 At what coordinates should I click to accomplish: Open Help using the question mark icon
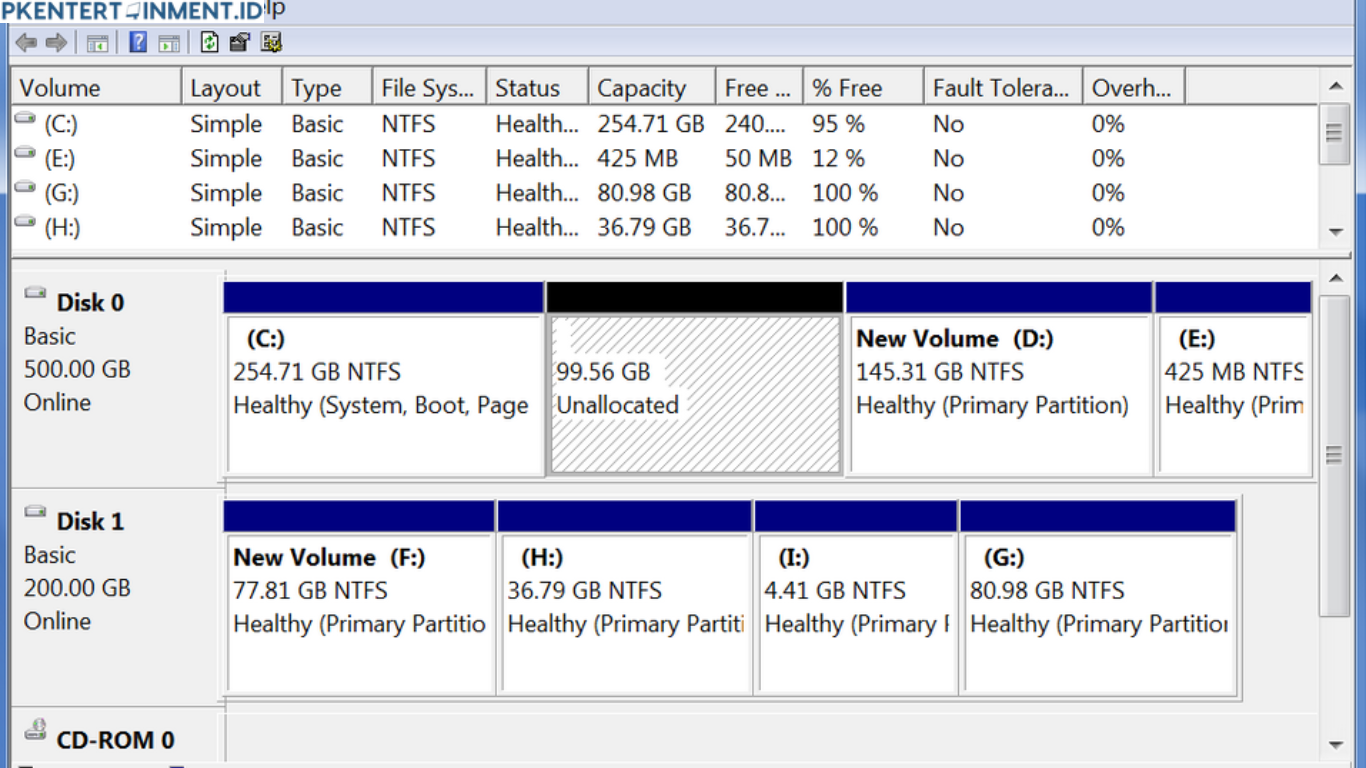[x=138, y=42]
